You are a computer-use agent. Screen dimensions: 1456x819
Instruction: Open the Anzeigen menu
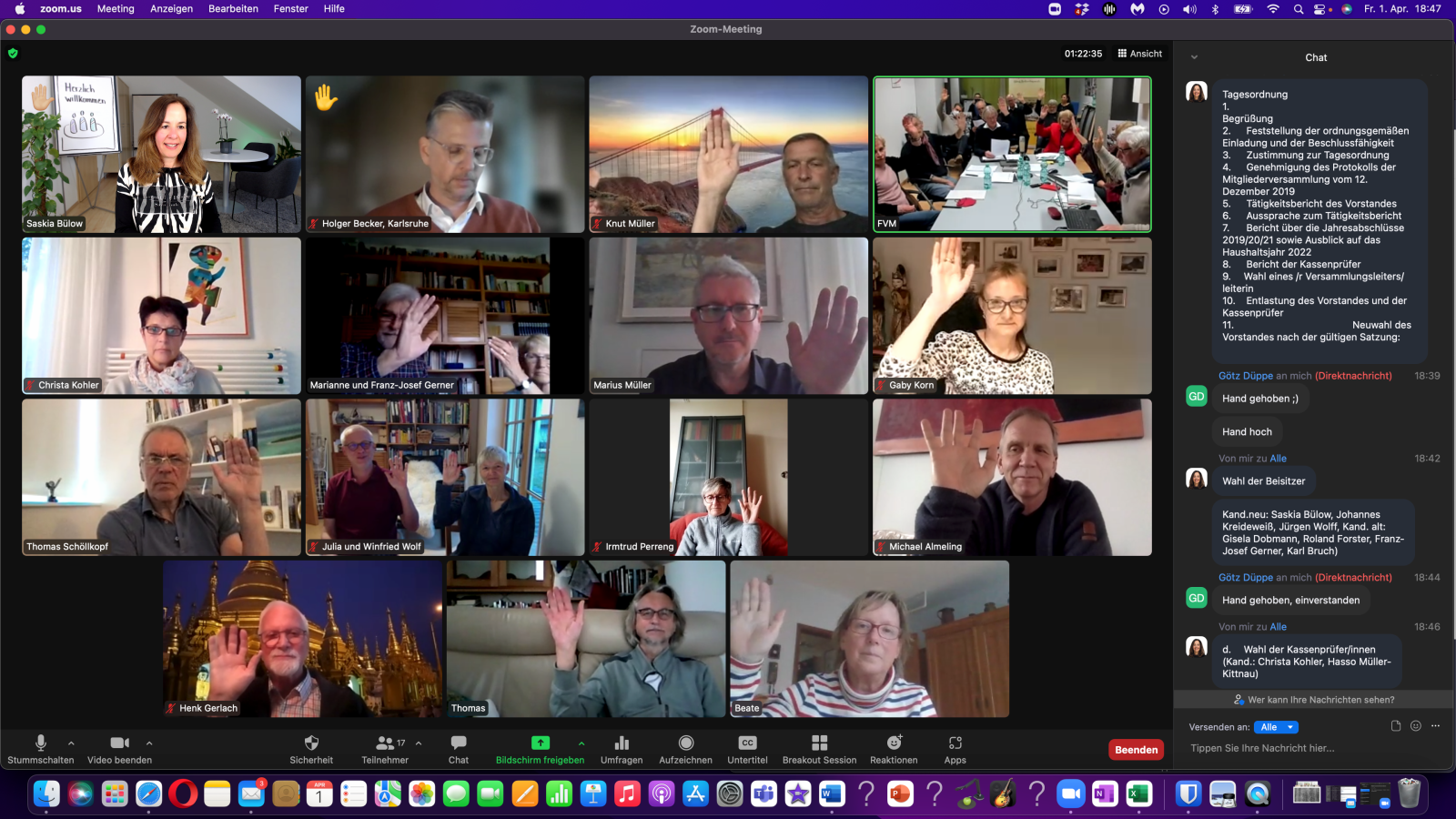pos(171,9)
